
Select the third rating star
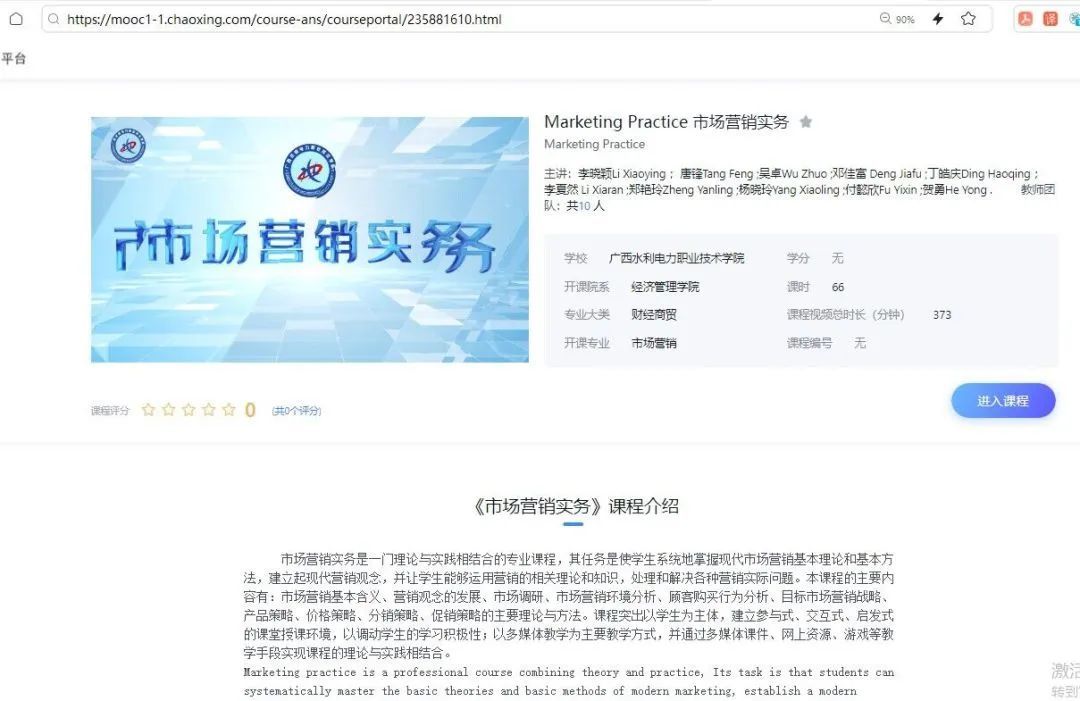click(189, 409)
